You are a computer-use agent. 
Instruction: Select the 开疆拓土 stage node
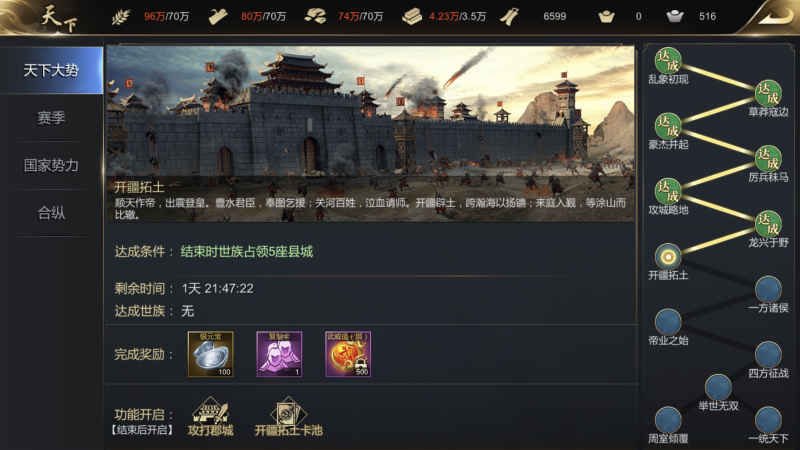[x=668, y=256]
